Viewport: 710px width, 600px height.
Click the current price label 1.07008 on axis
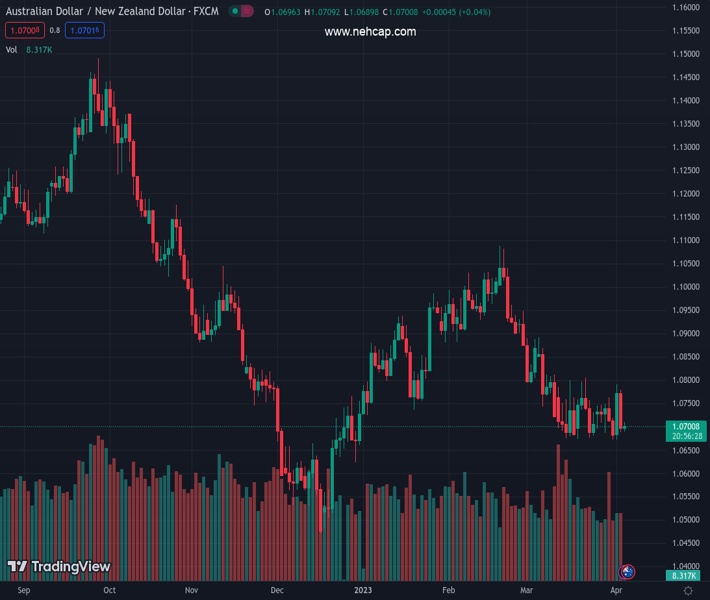pos(686,426)
